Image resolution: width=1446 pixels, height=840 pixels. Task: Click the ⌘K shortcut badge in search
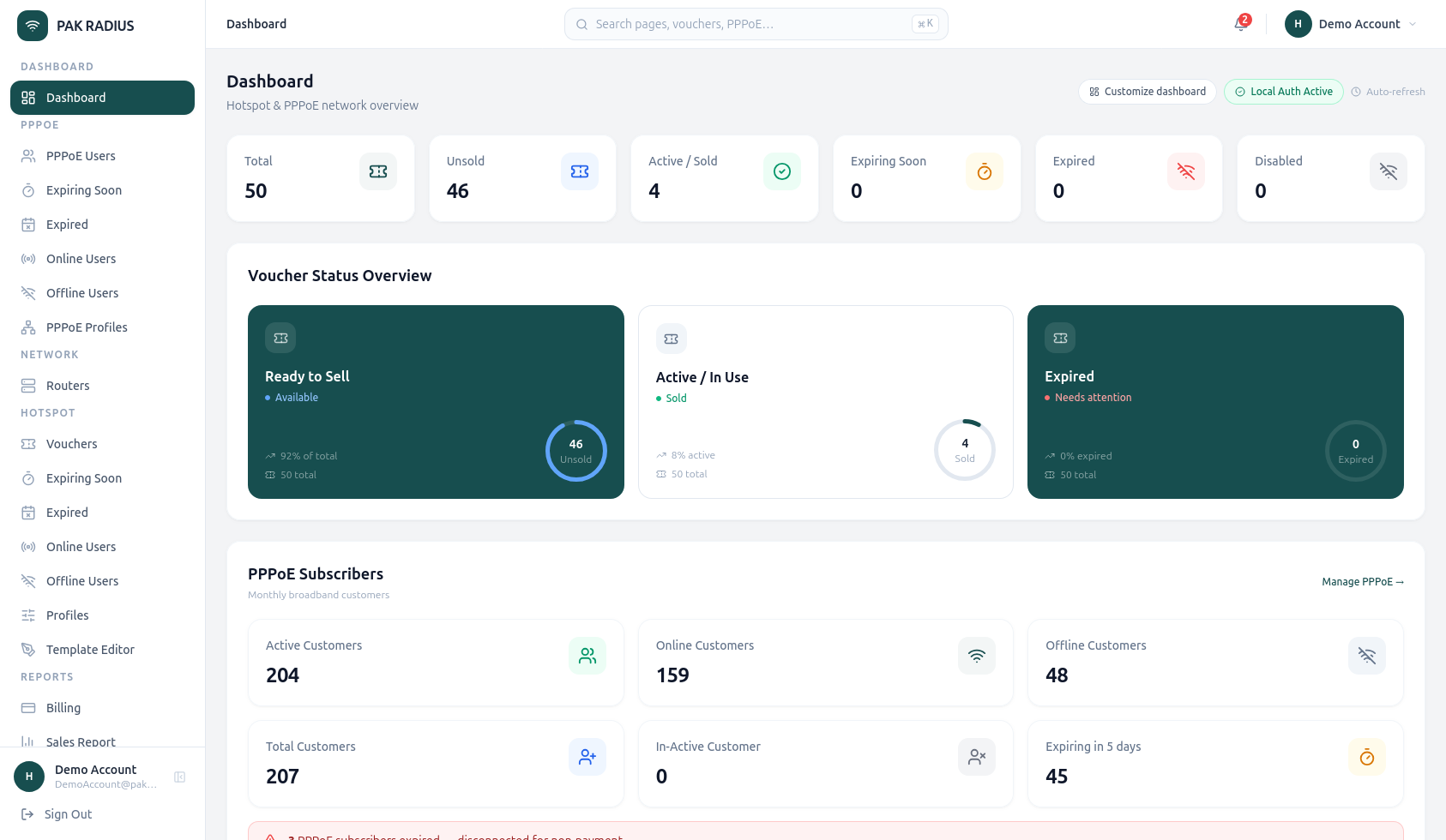point(925,24)
